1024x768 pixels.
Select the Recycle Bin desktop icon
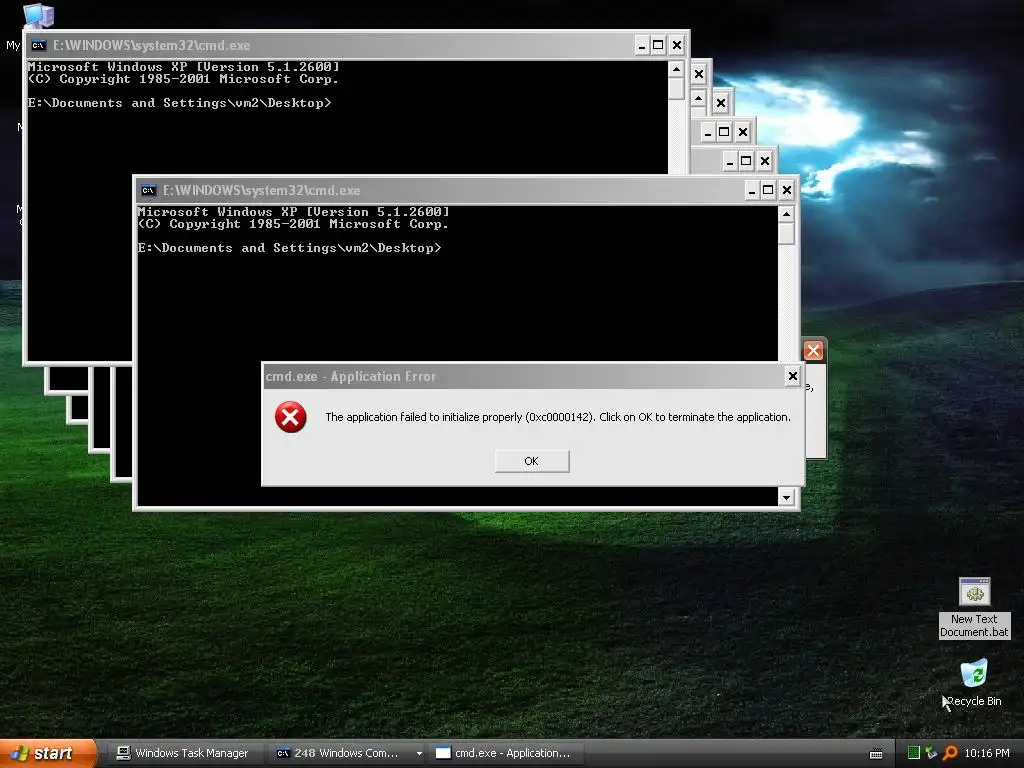974,682
